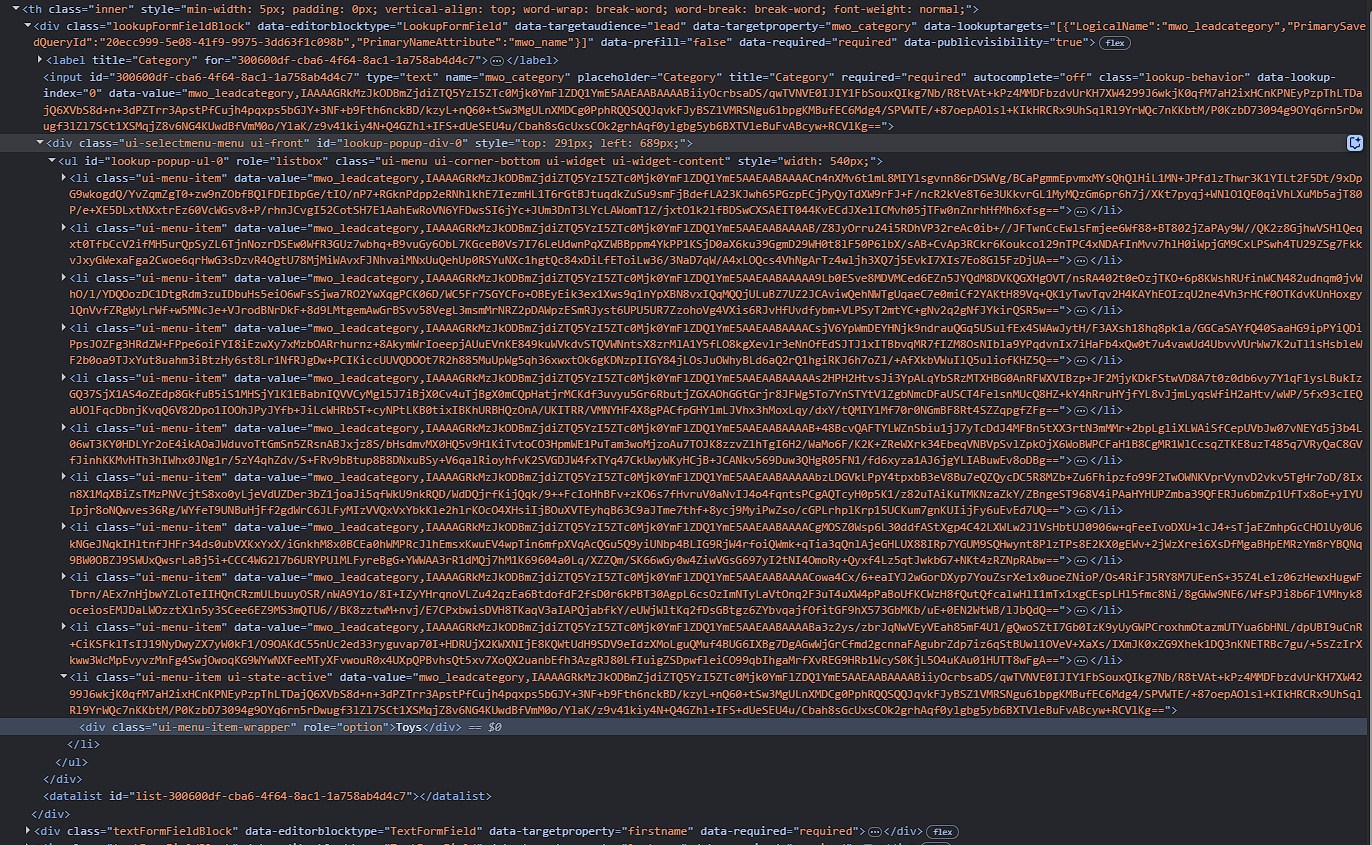Expand the li whose data-value contains As2HPH2HtvsJi3
This screenshot has height=845, width=1372.
pyautogui.click(x=63, y=377)
